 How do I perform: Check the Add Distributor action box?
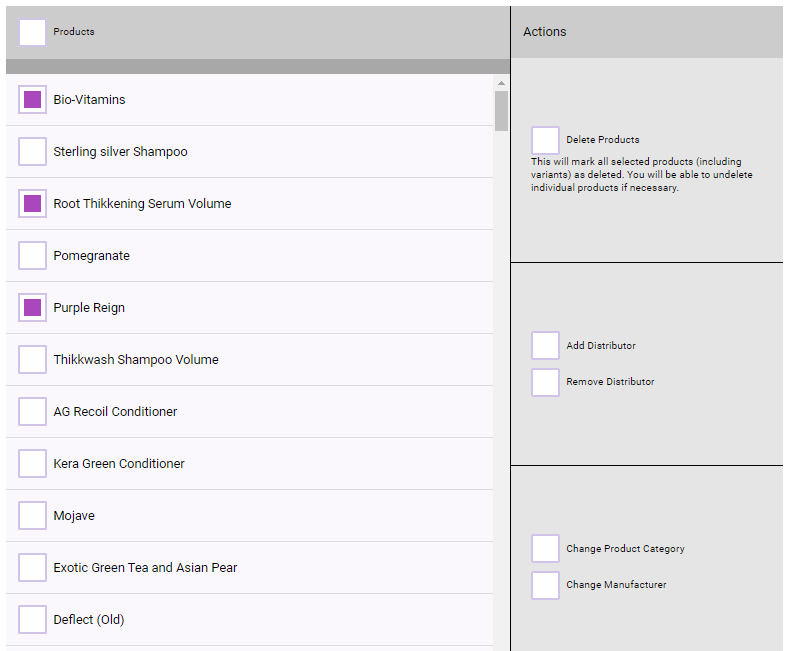click(x=545, y=346)
